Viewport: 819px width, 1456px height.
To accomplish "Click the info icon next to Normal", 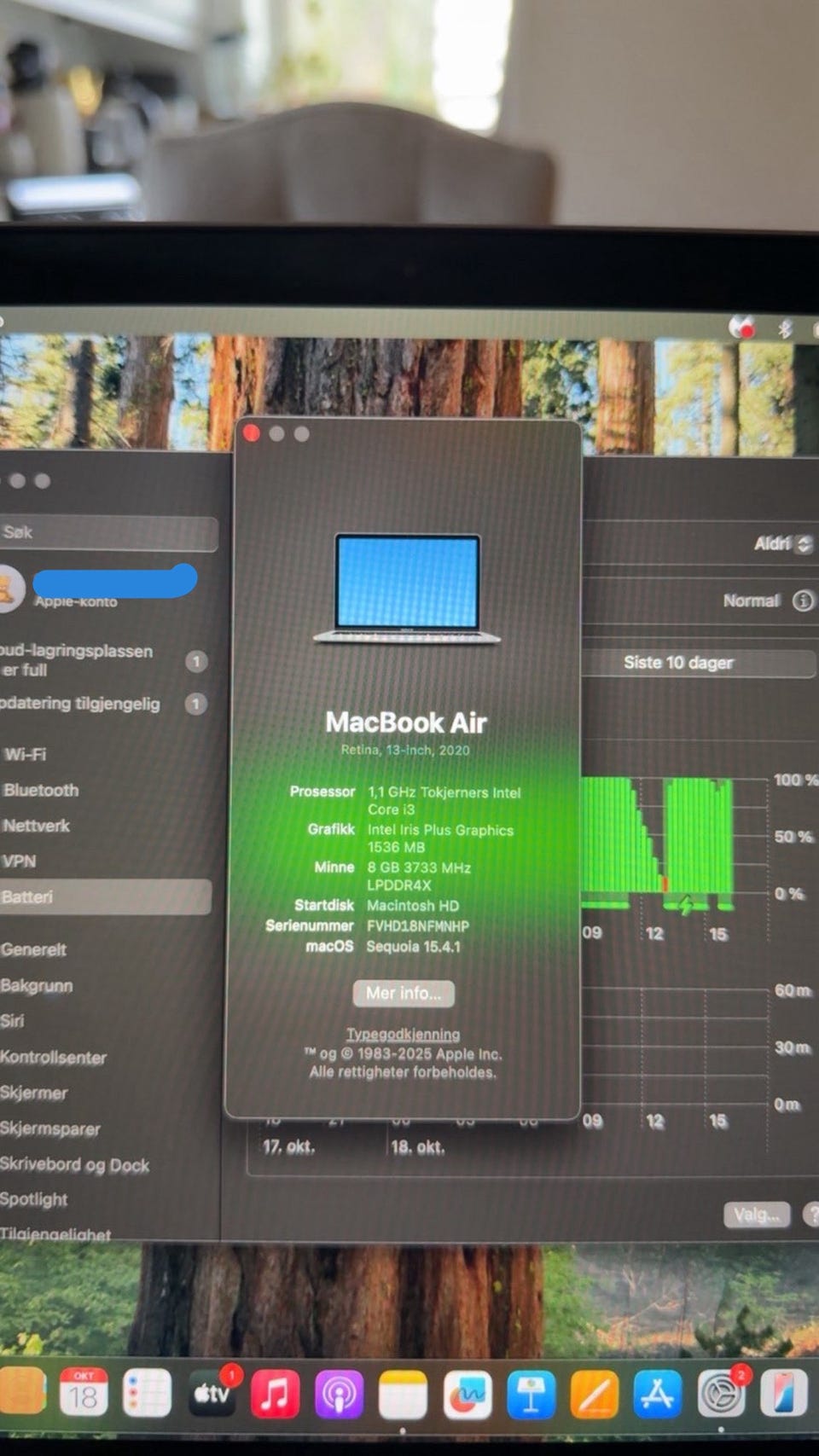I will [803, 600].
